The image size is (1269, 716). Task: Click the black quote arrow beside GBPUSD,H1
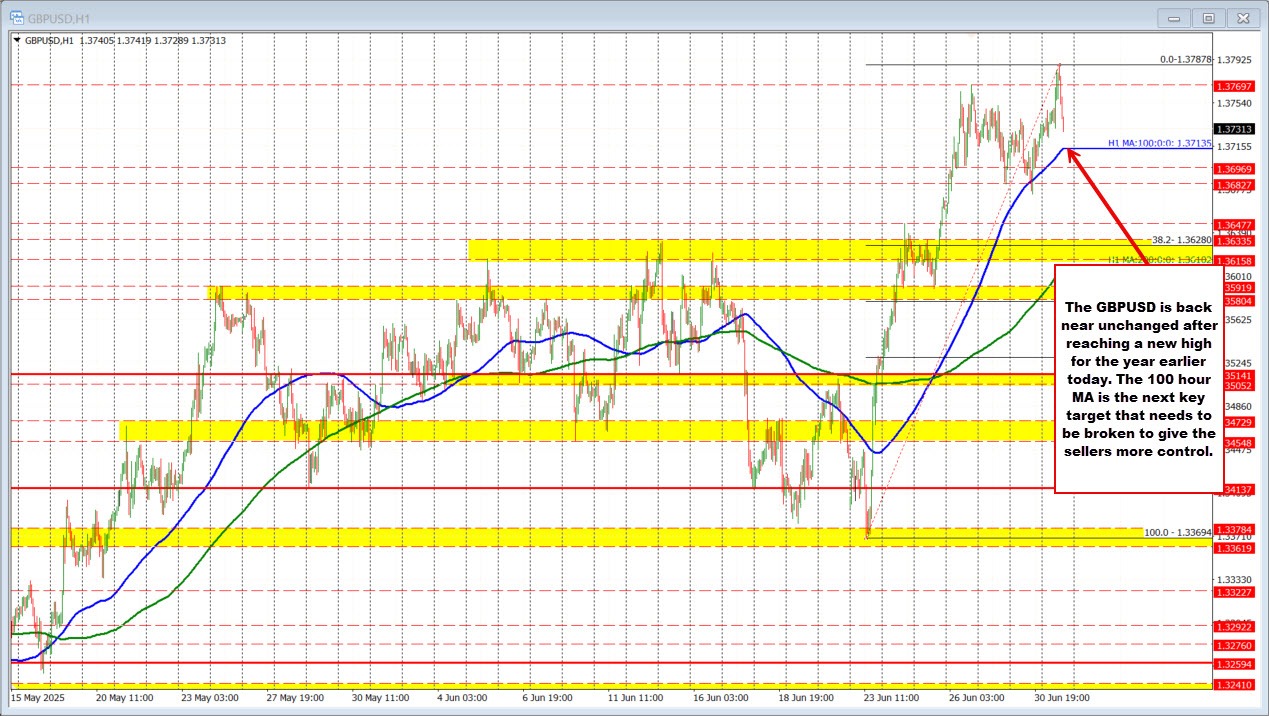[18, 40]
